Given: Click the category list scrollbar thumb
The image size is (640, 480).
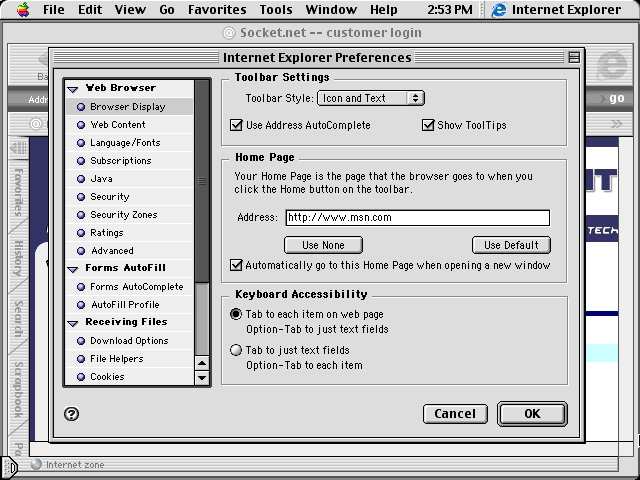Looking at the screenshot, I should 202,181.
